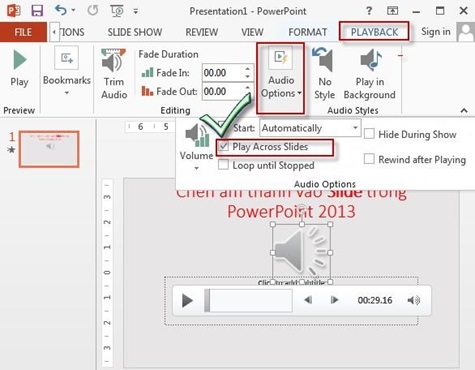Enable Rewind after Playing checkbox
The image size is (475, 370).
[x=369, y=159]
